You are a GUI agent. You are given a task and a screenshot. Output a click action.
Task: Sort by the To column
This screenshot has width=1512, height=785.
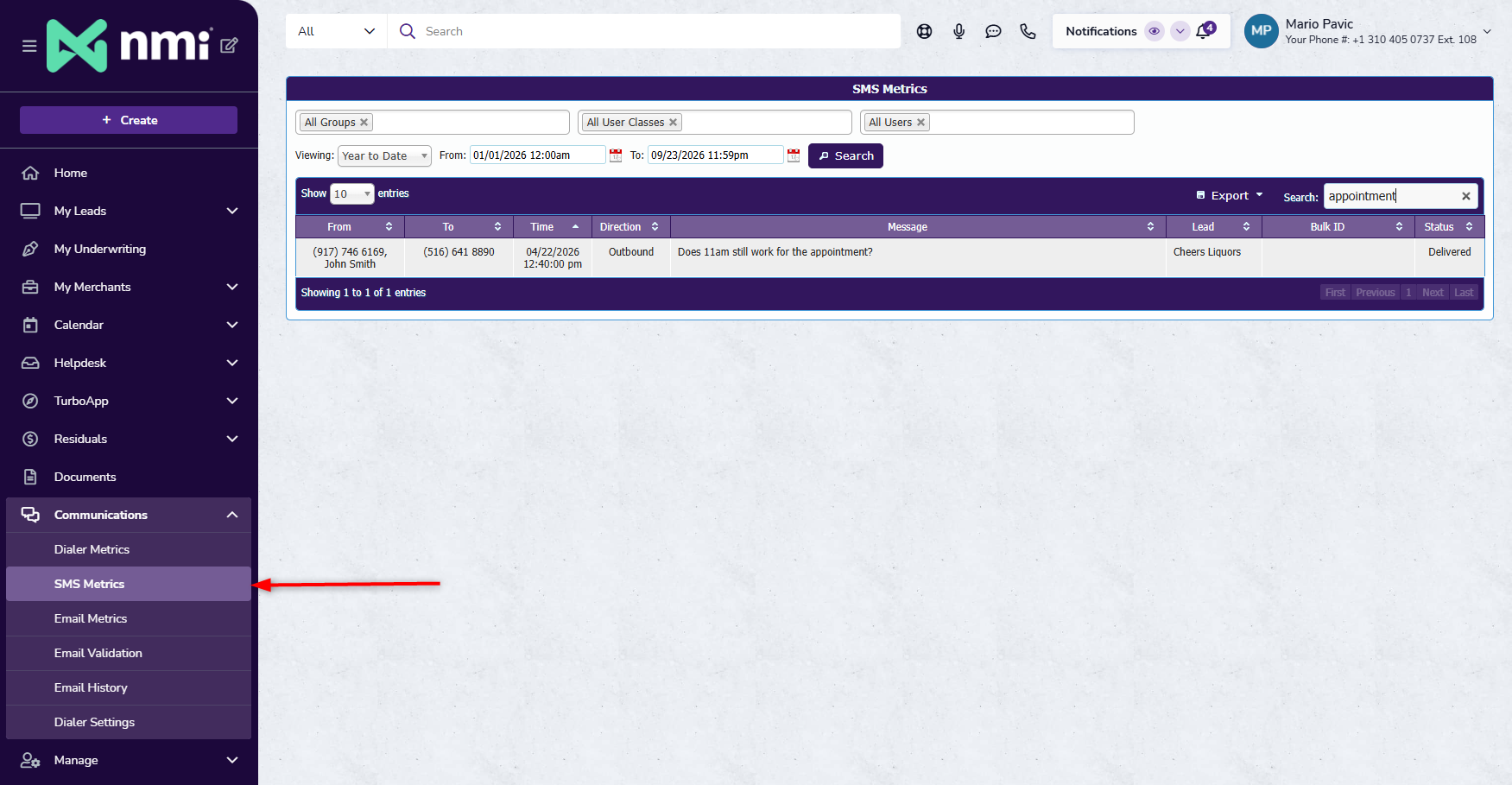pos(459,226)
